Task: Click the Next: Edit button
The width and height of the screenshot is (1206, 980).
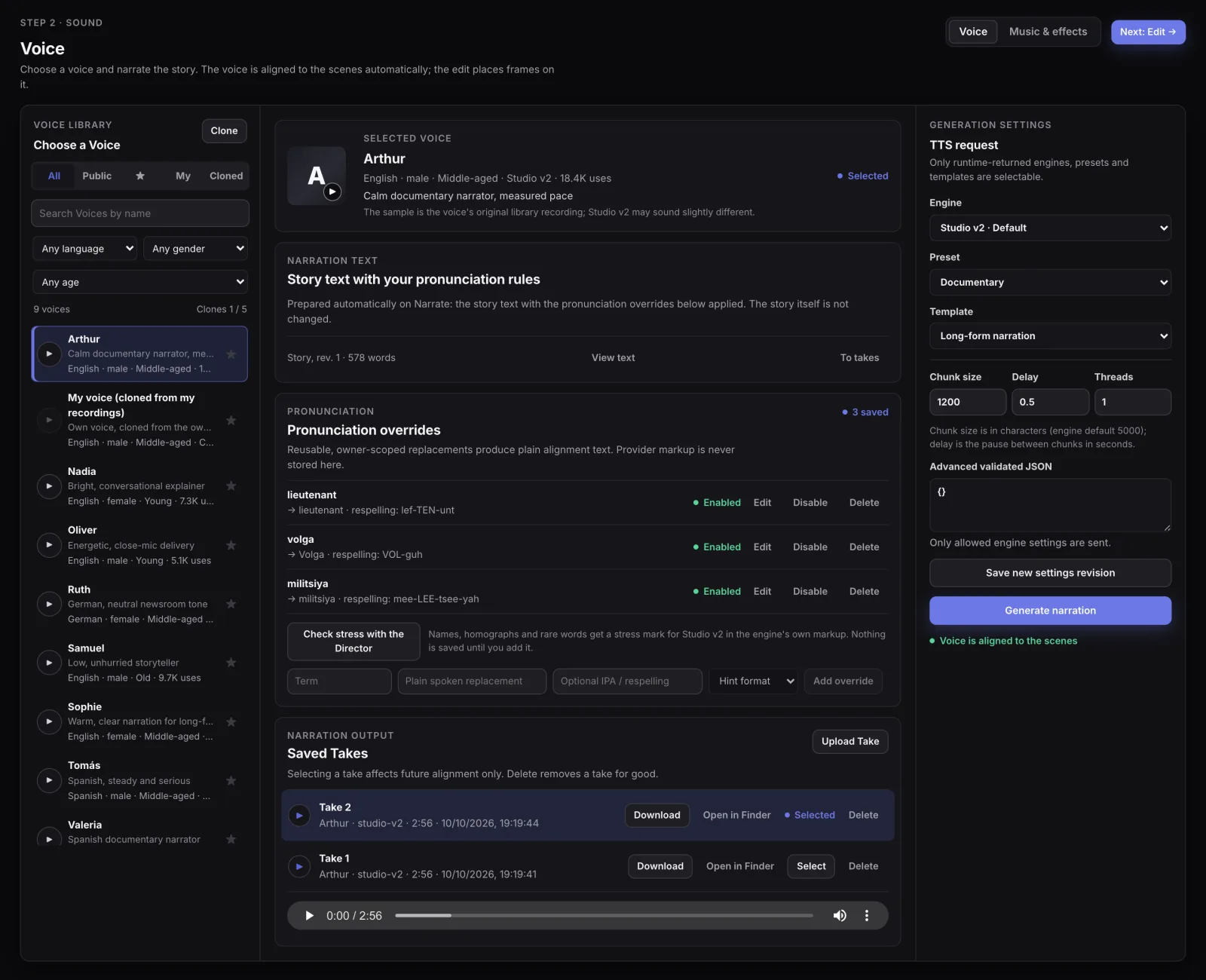Action: [1148, 32]
